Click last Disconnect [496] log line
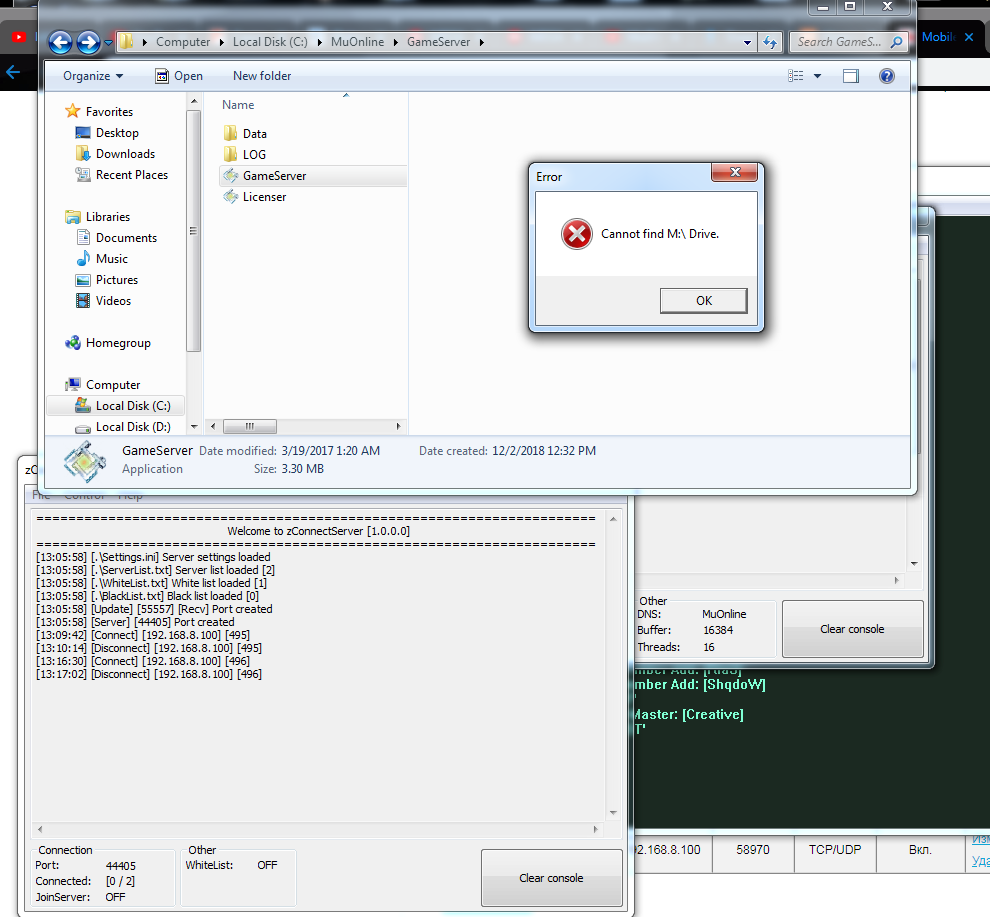This screenshot has height=917, width=990. (x=149, y=674)
